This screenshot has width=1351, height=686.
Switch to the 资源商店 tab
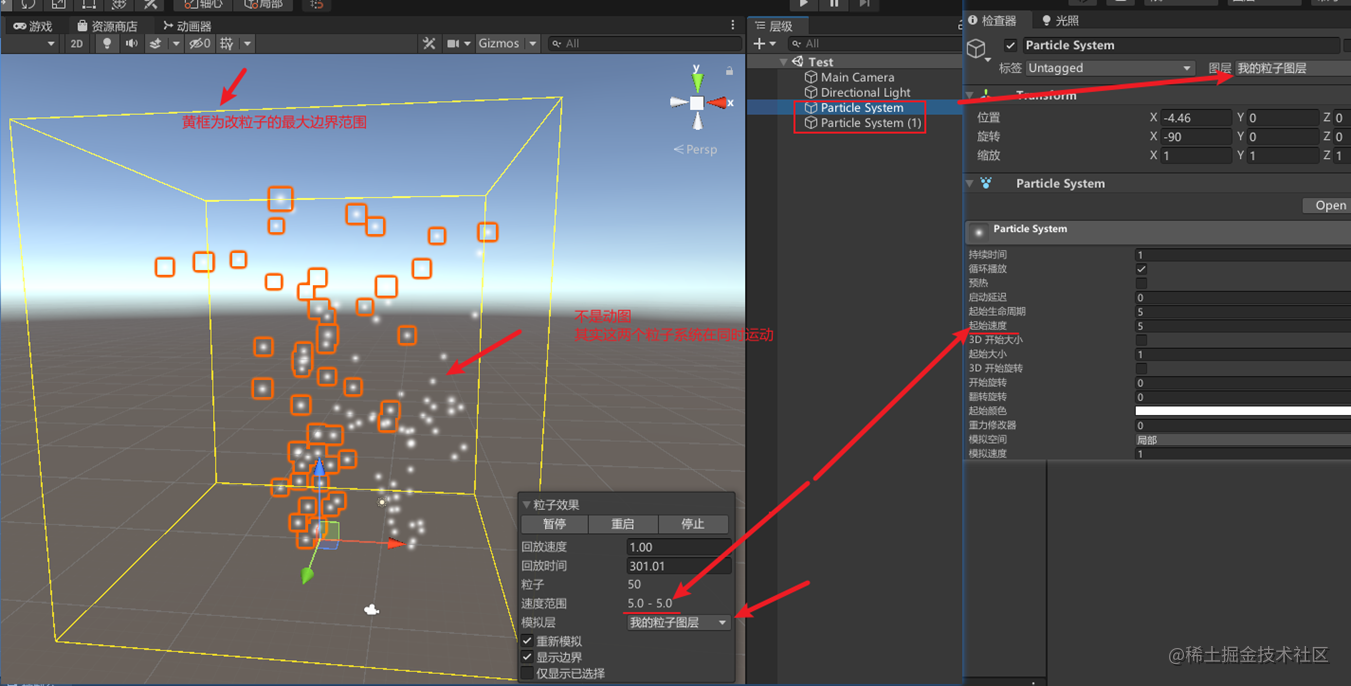click(x=107, y=26)
